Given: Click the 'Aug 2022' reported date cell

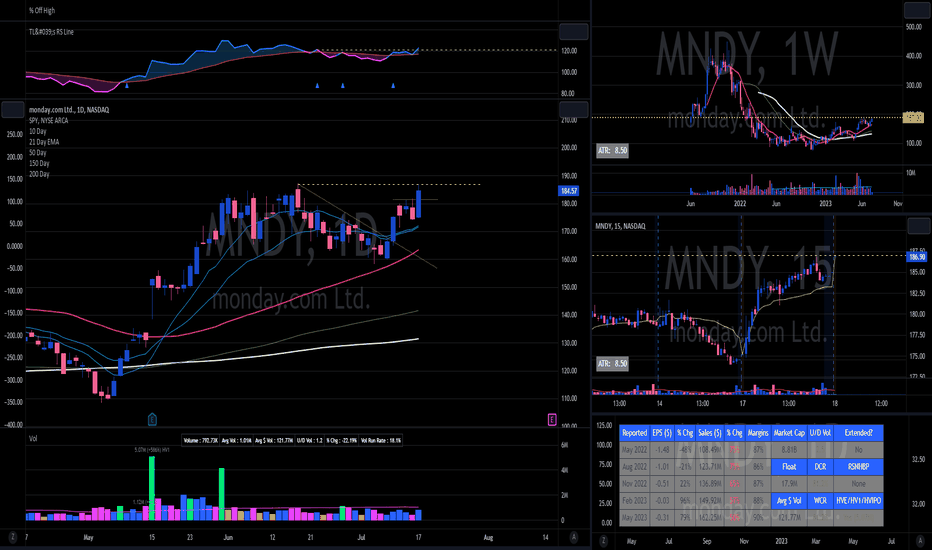Looking at the screenshot, I should pos(634,467).
